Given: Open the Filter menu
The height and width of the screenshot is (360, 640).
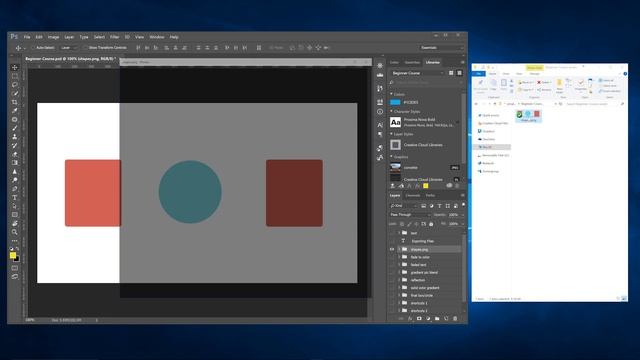Looking at the screenshot, I should click(x=114, y=37).
